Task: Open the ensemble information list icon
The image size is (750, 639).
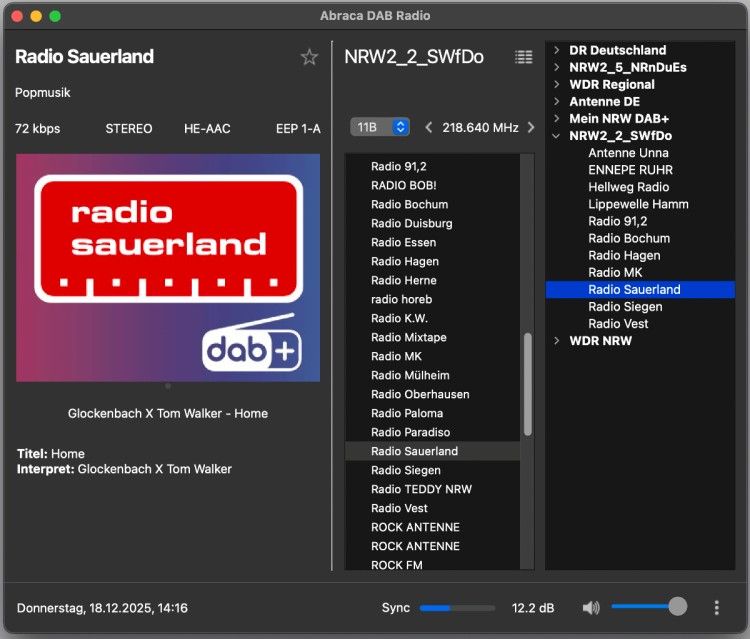Action: pos(523,58)
